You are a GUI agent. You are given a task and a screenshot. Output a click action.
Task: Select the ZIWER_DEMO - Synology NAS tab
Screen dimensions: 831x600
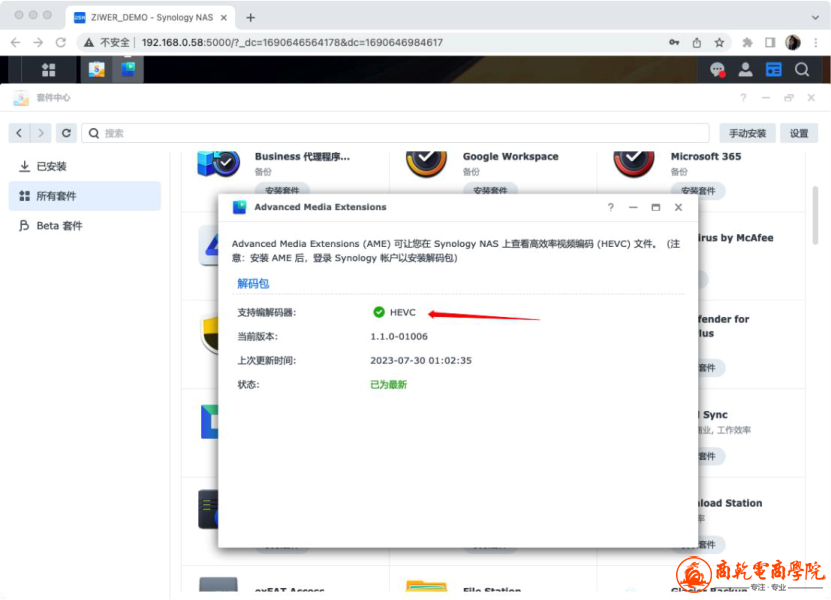(151, 17)
